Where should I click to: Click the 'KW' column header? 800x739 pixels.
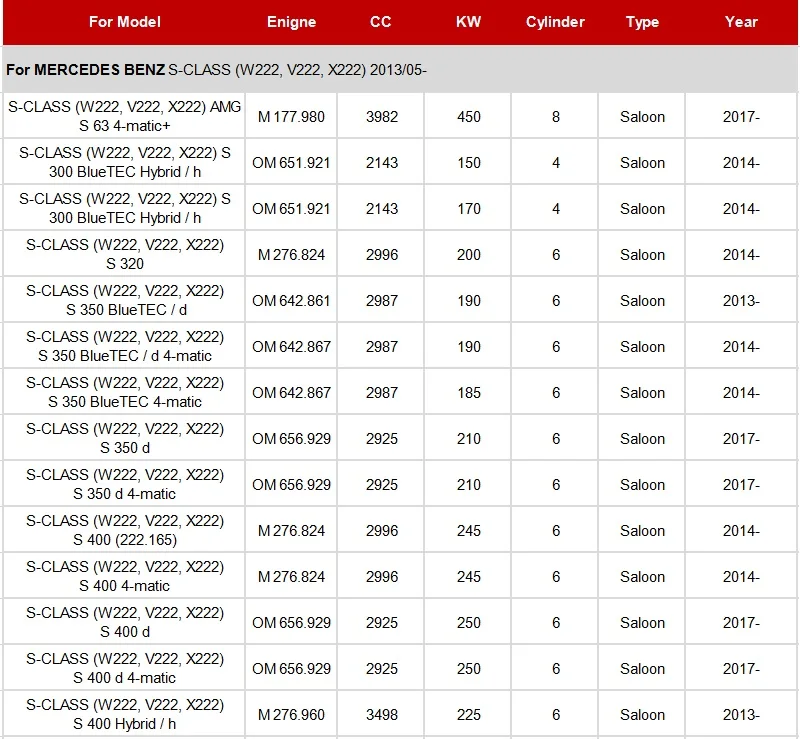(x=468, y=22)
